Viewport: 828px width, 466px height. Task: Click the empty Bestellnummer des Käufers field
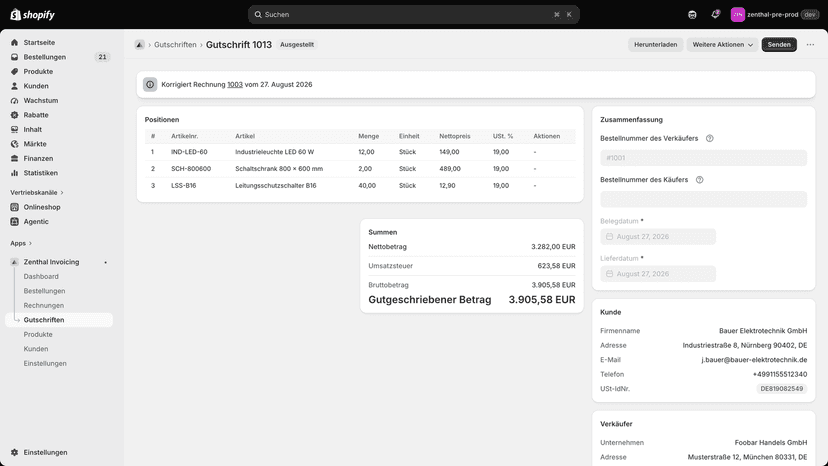pos(703,199)
